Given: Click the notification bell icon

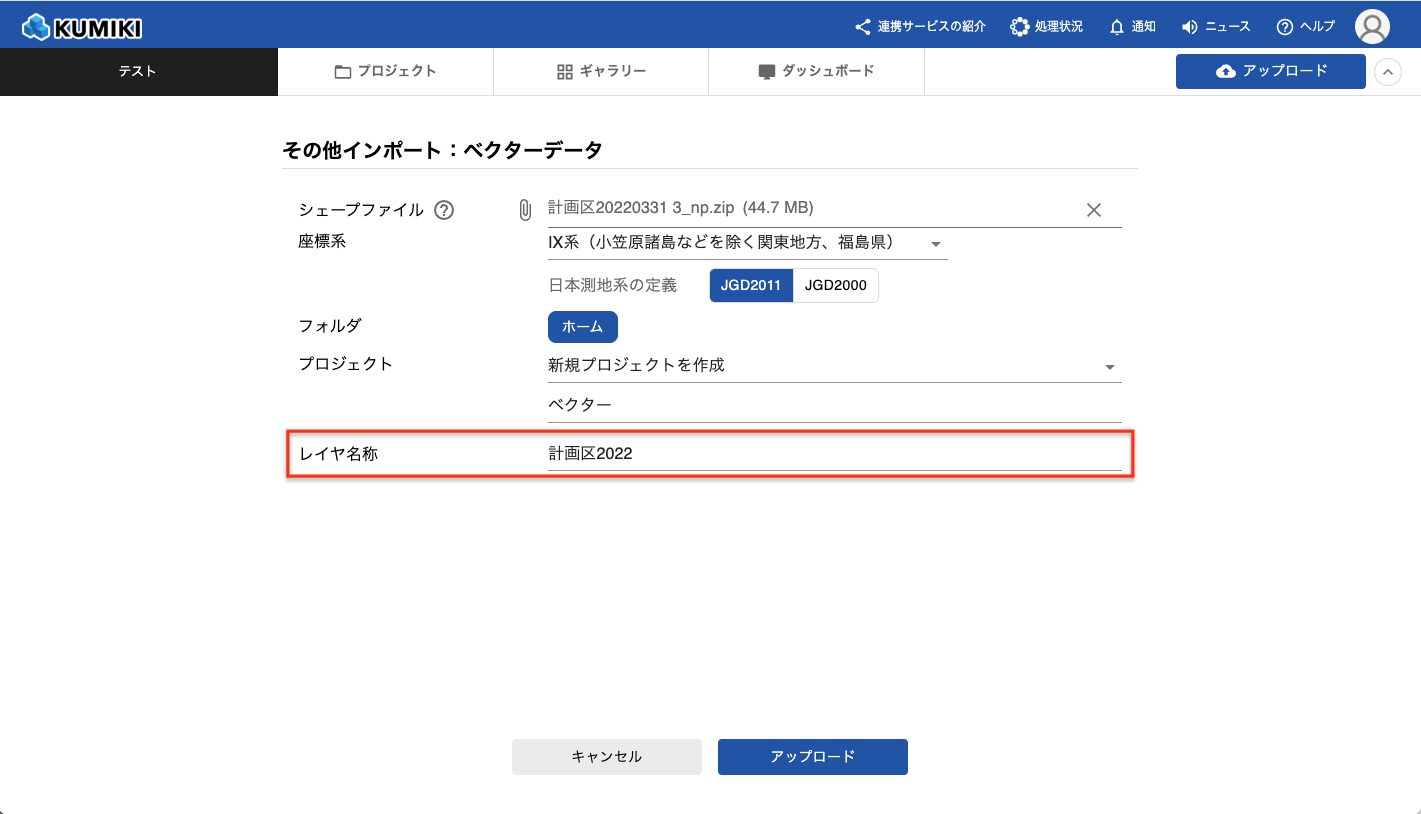Looking at the screenshot, I should [1117, 27].
